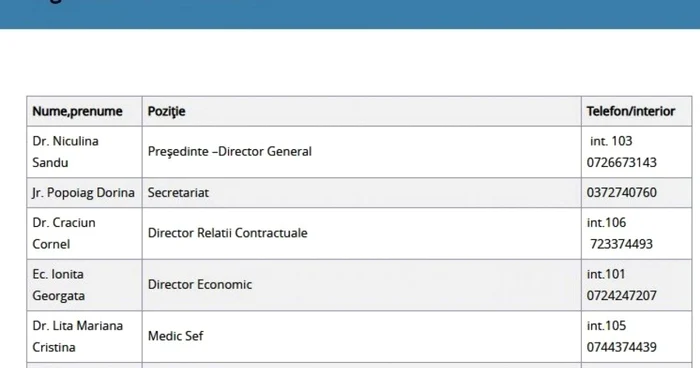Click phone number 0744374439
This screenshot has width=700, height=368.
point(621,347)
